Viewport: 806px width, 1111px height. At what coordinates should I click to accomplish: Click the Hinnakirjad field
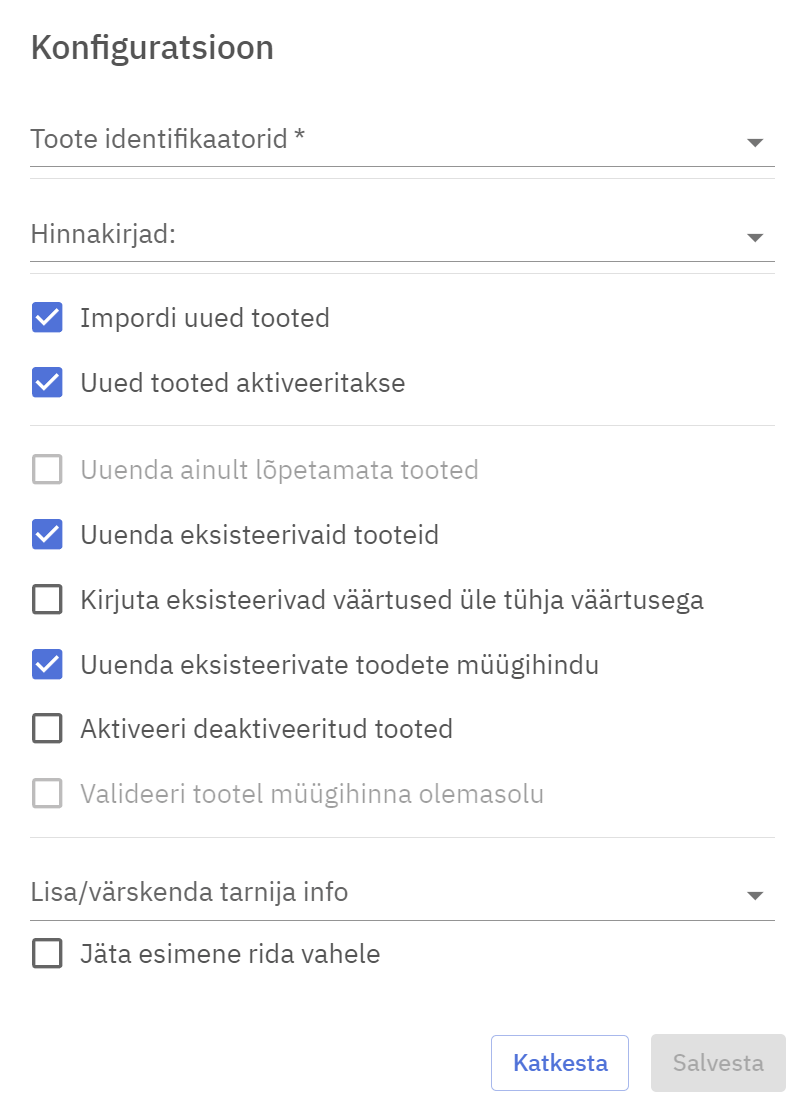[380, 236]
